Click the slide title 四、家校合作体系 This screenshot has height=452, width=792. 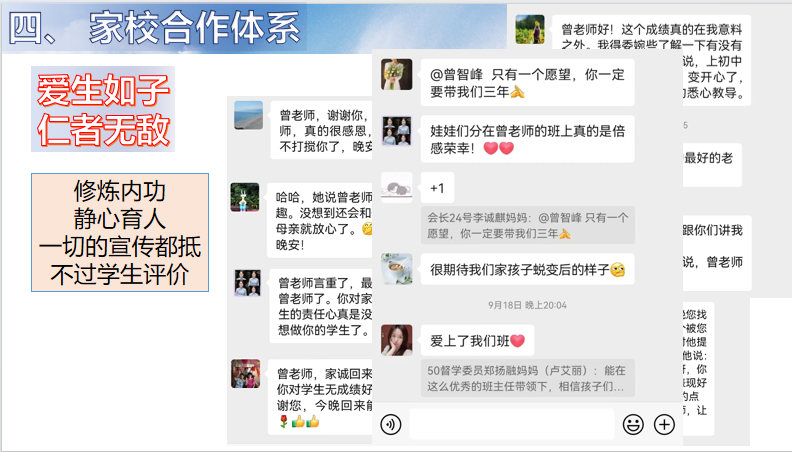(x=155, y=28)
